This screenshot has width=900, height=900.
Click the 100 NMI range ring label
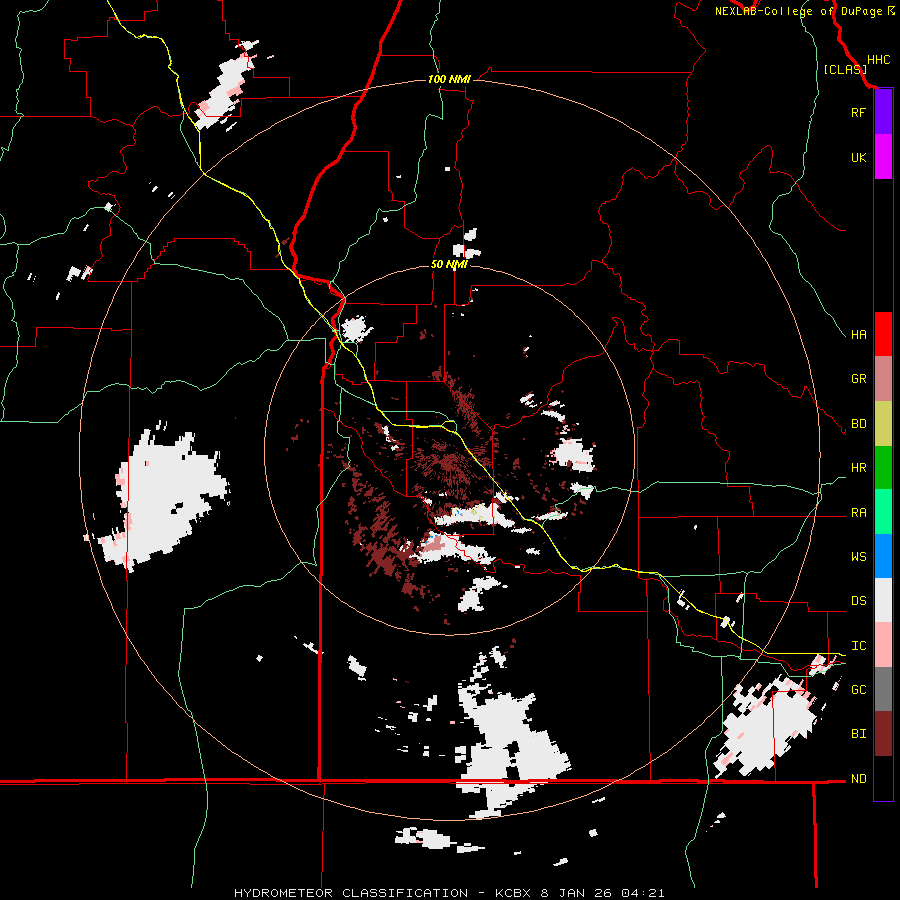pyautogui.click(x=449, y=79)
